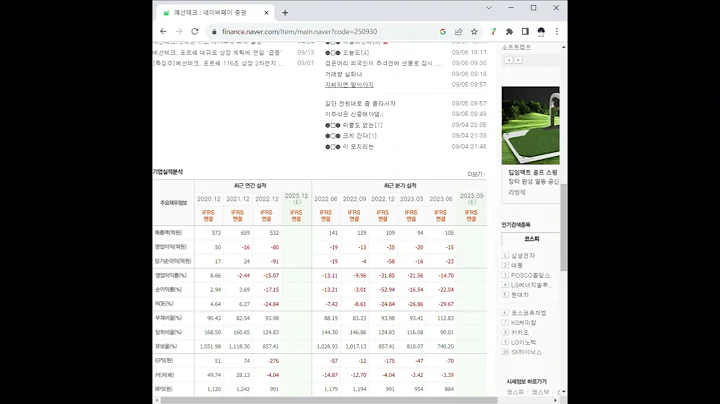Select the 코스피 popular search tab
The image size is (720, 404).
[x=531, y=239]
